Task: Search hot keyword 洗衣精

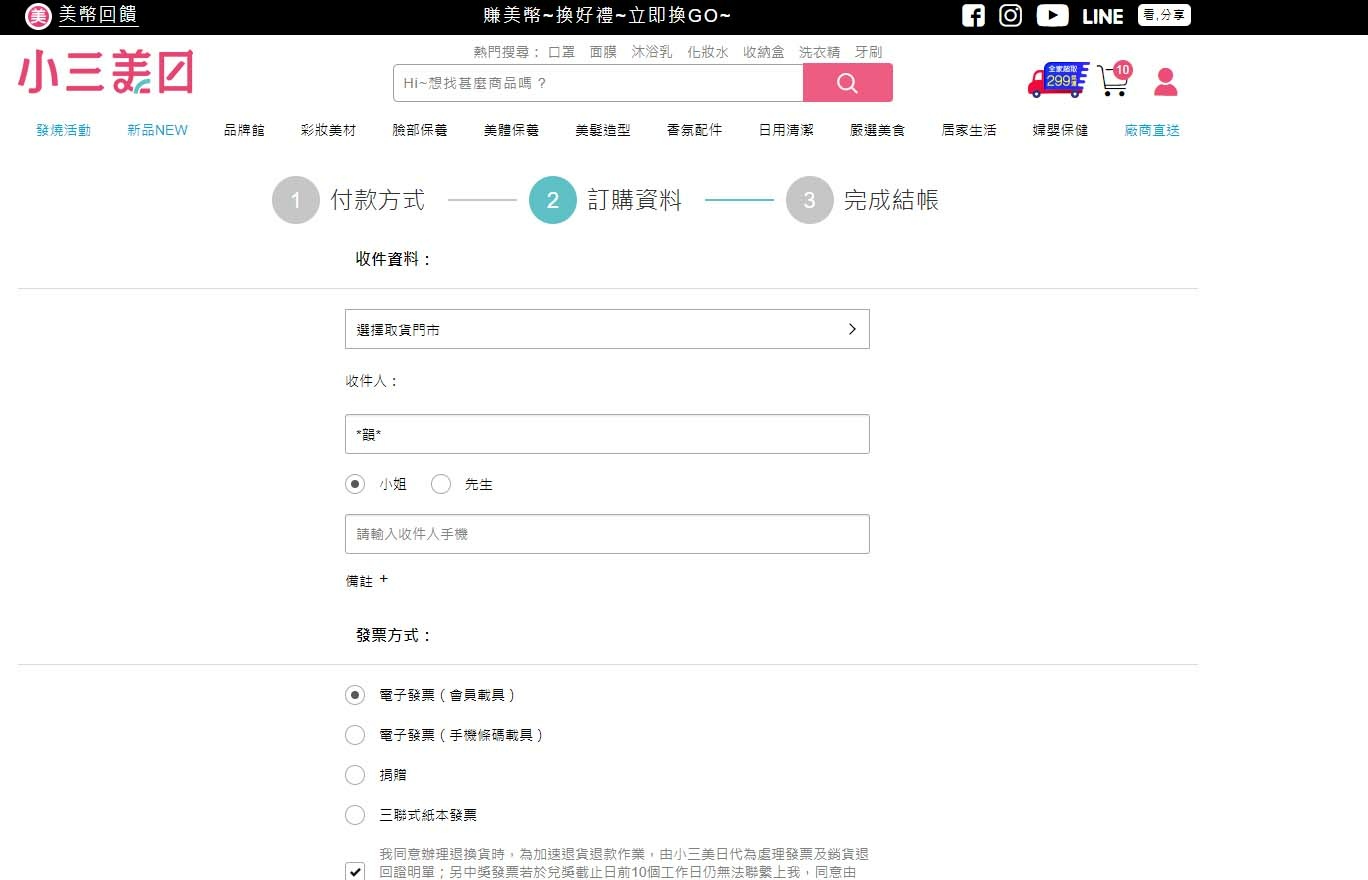Action: point(820,52)
